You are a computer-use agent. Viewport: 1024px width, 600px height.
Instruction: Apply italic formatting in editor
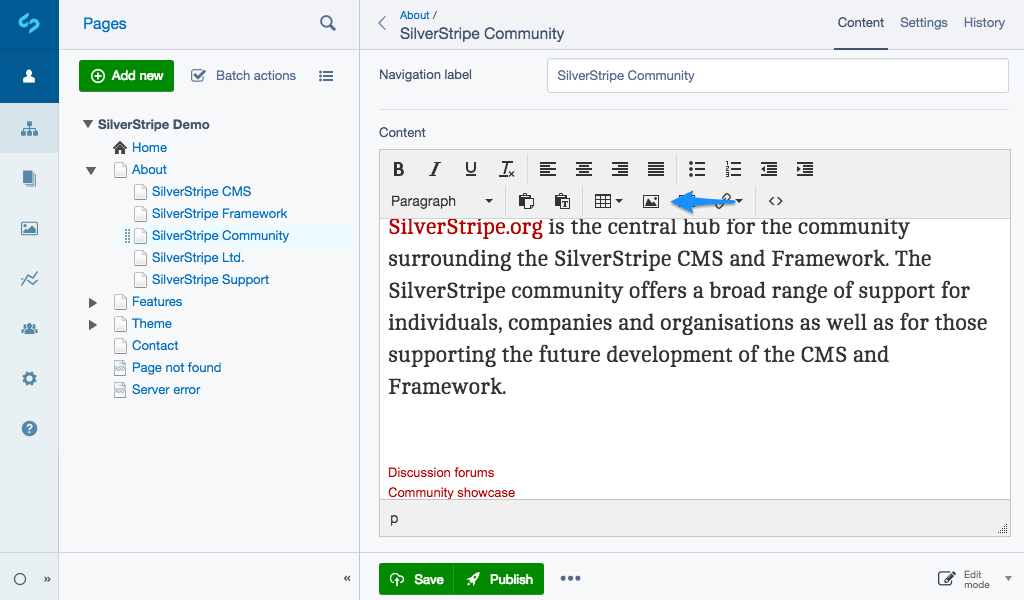[434, 169]
